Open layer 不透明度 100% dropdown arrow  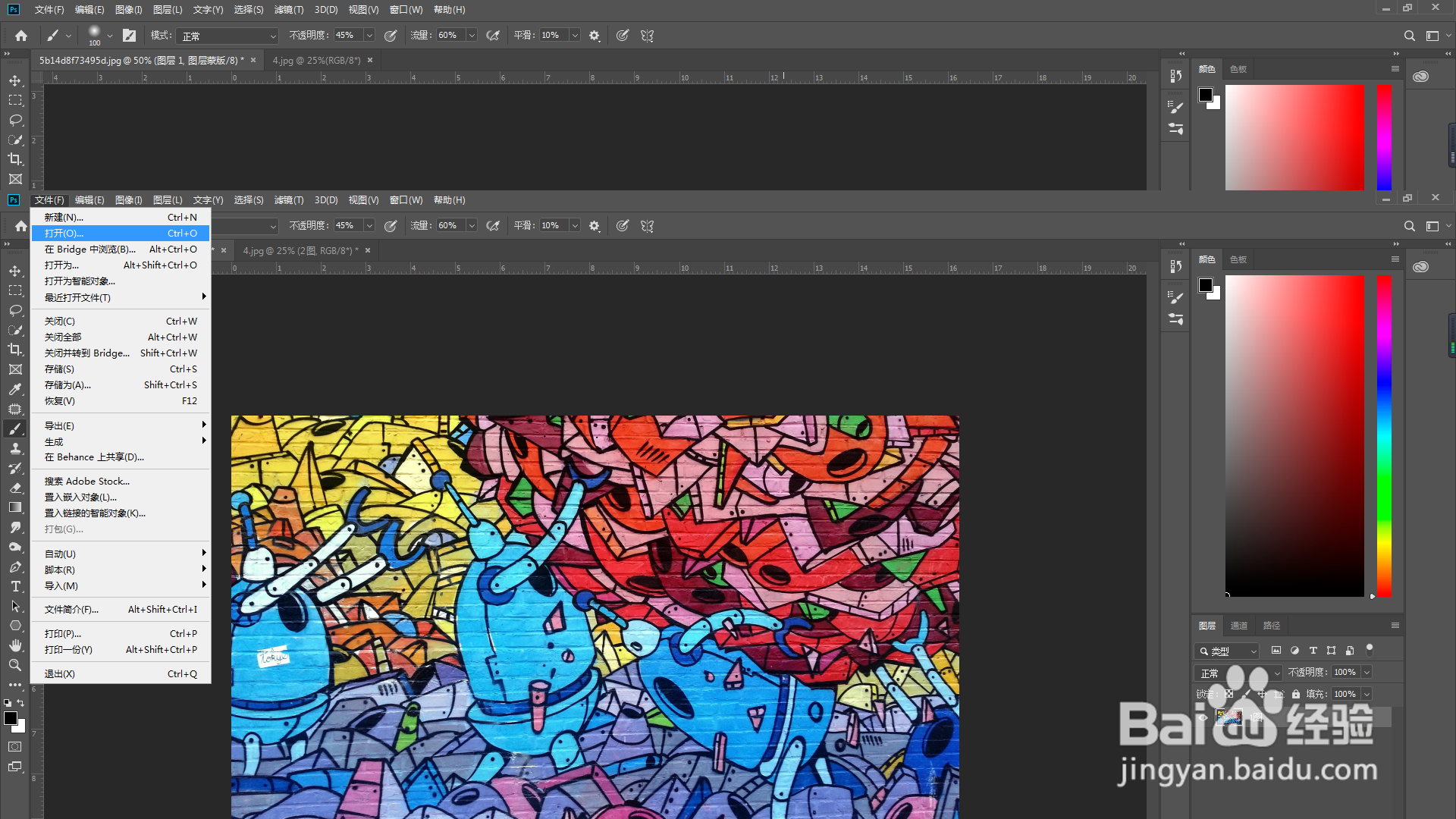tap(1367, 673)
